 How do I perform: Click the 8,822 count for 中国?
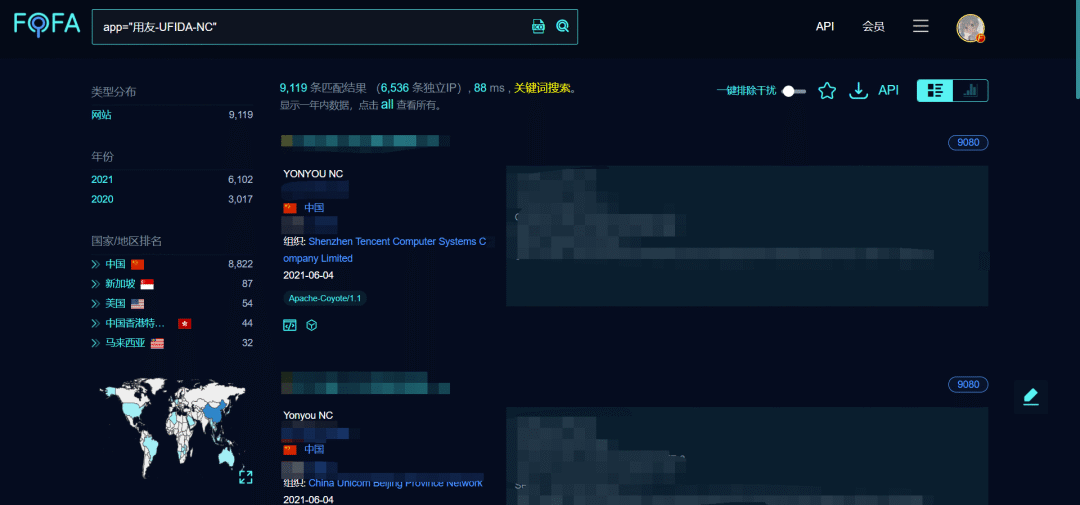240,264
